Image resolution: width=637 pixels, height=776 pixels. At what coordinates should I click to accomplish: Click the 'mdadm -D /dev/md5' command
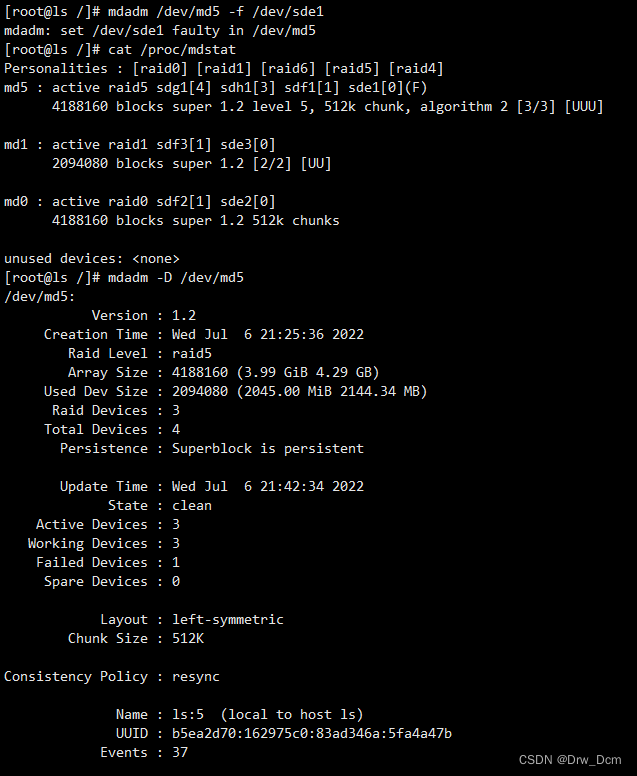tap(176, 277)
